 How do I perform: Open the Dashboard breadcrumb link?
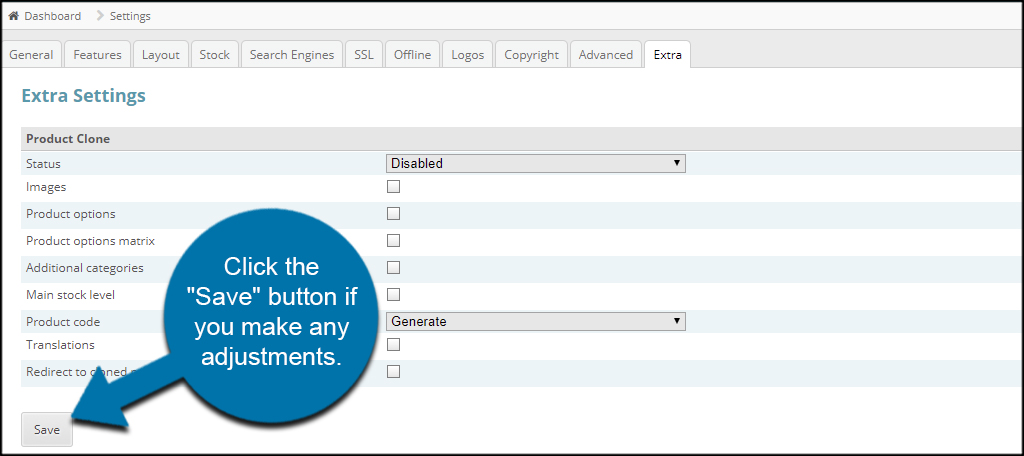[52, 16]
